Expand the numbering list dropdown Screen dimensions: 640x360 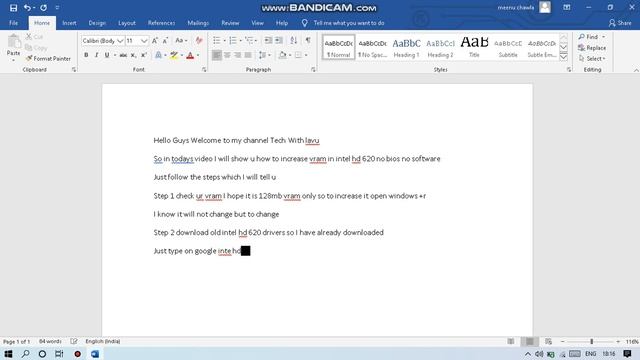click(240, 40)
